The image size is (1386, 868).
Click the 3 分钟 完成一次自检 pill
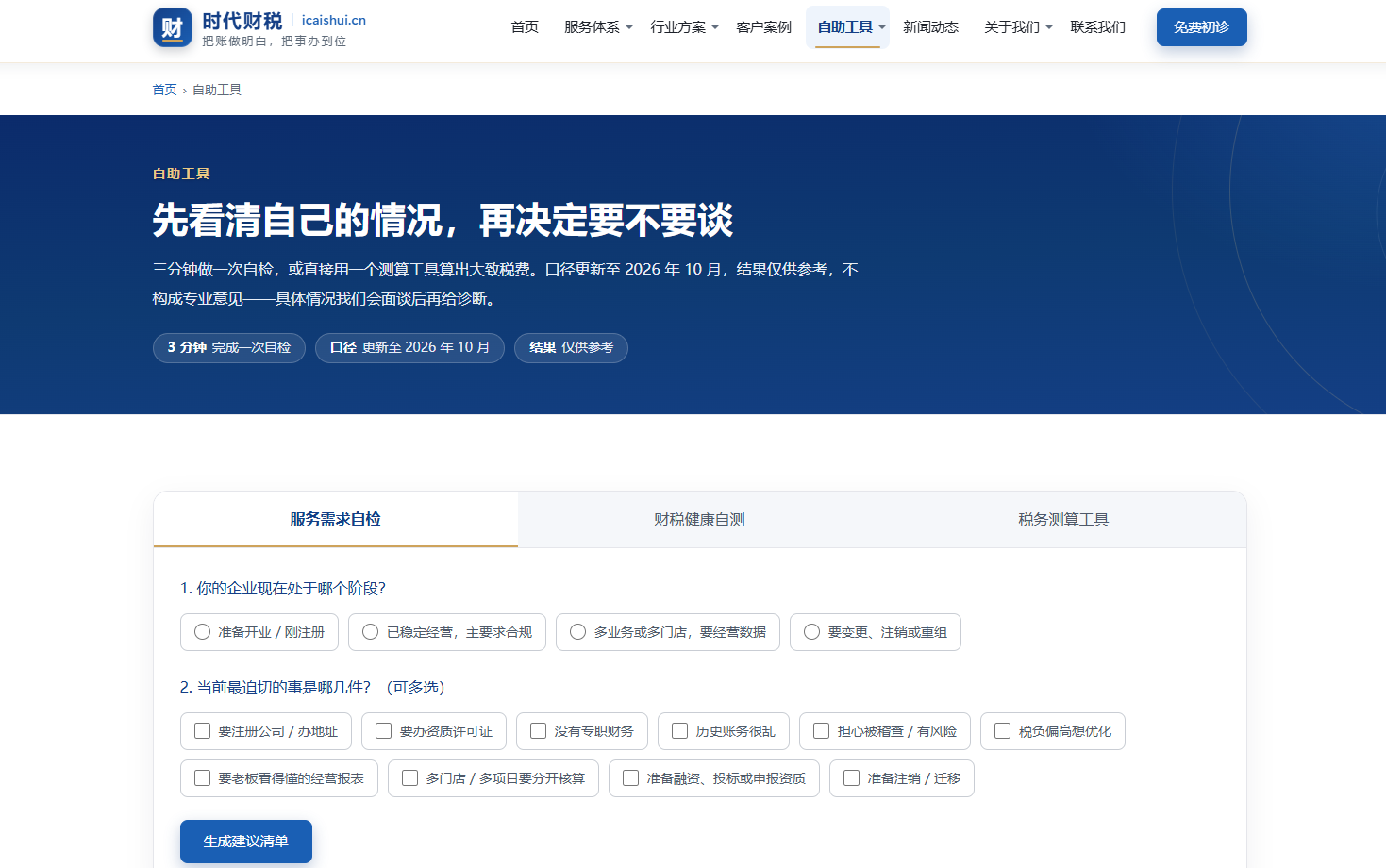(229, 348)
